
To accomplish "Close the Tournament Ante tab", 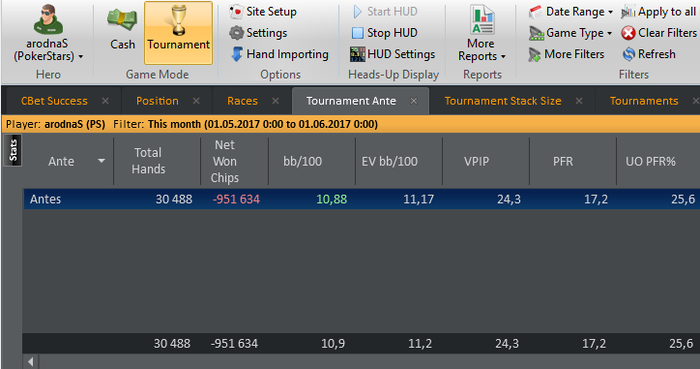I will [414, 101].
